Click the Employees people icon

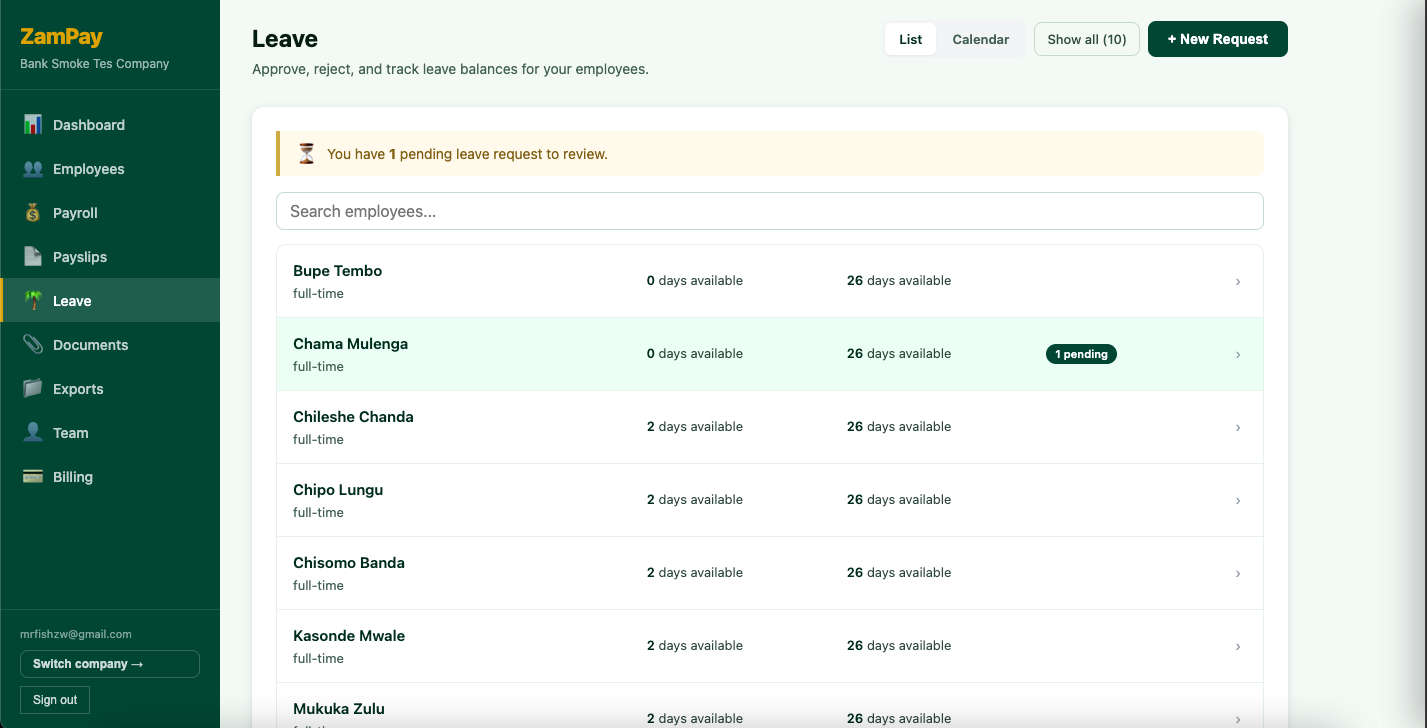(33, 169)
